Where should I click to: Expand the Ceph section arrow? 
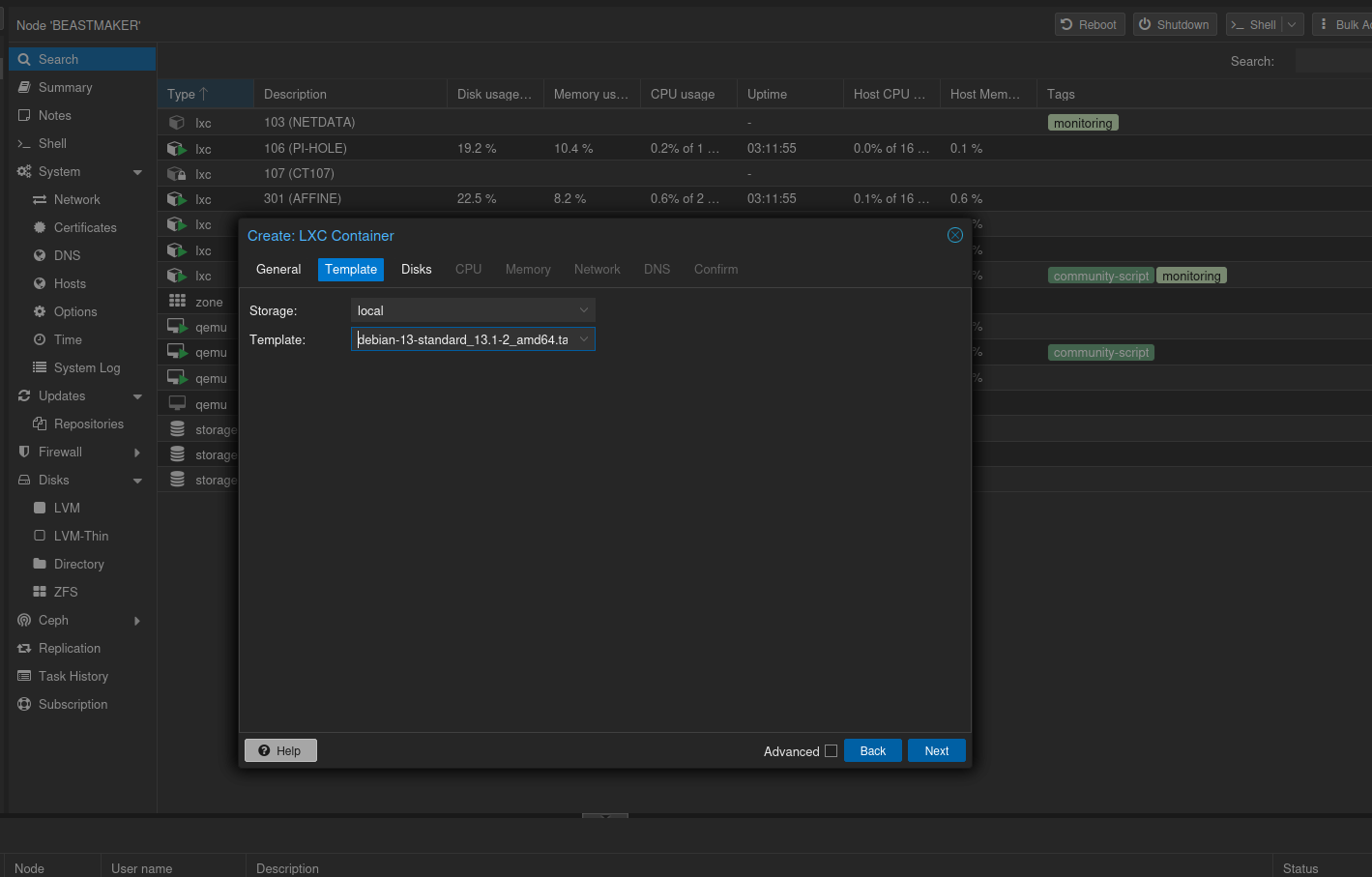[137, 621]
